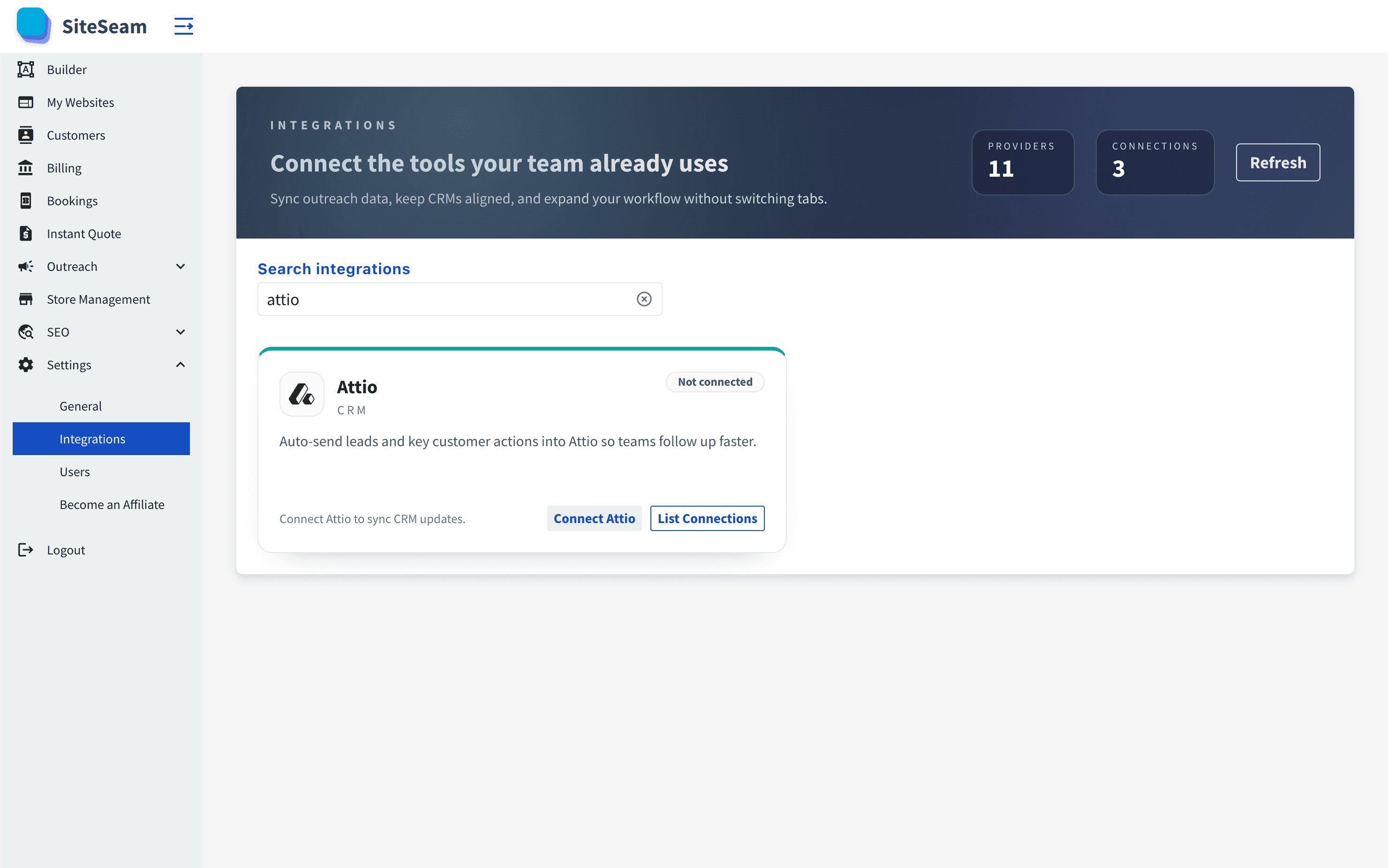Click the Bookings calendar icon
This screenshot has width=1388, height=868.
[x=26, y=200]
